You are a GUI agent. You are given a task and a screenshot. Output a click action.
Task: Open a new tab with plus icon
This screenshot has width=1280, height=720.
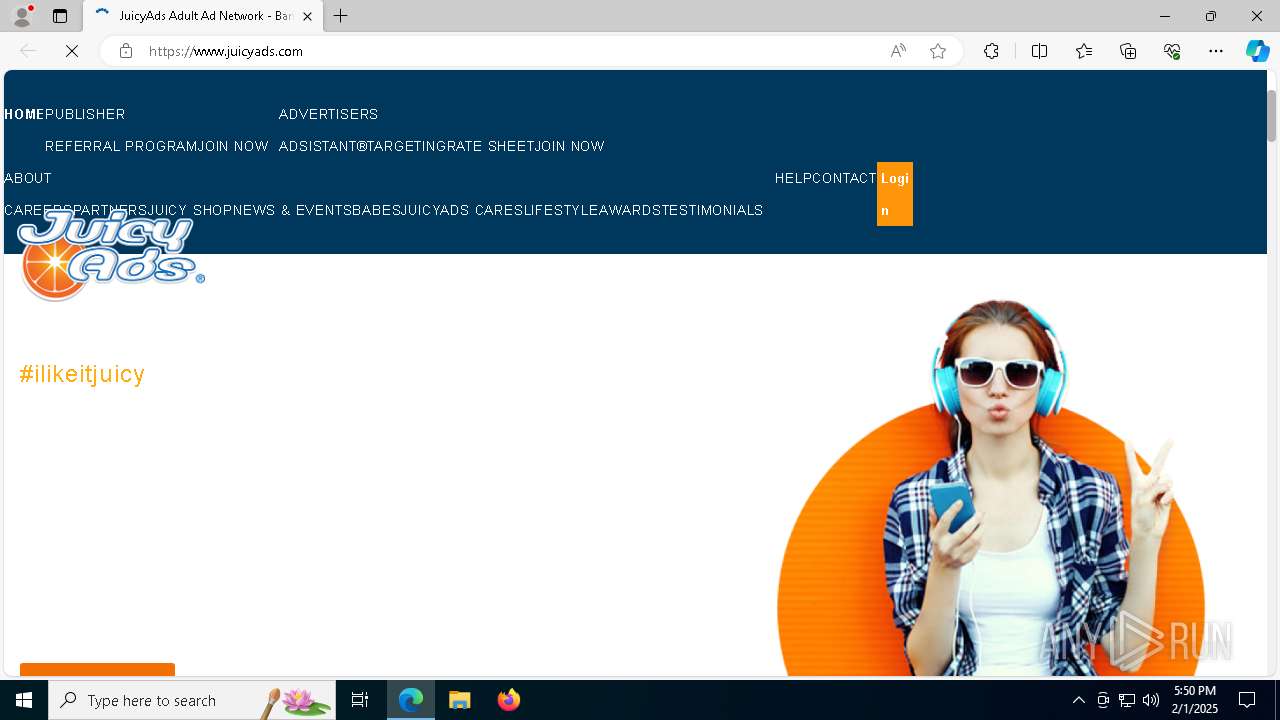point(341,16)
